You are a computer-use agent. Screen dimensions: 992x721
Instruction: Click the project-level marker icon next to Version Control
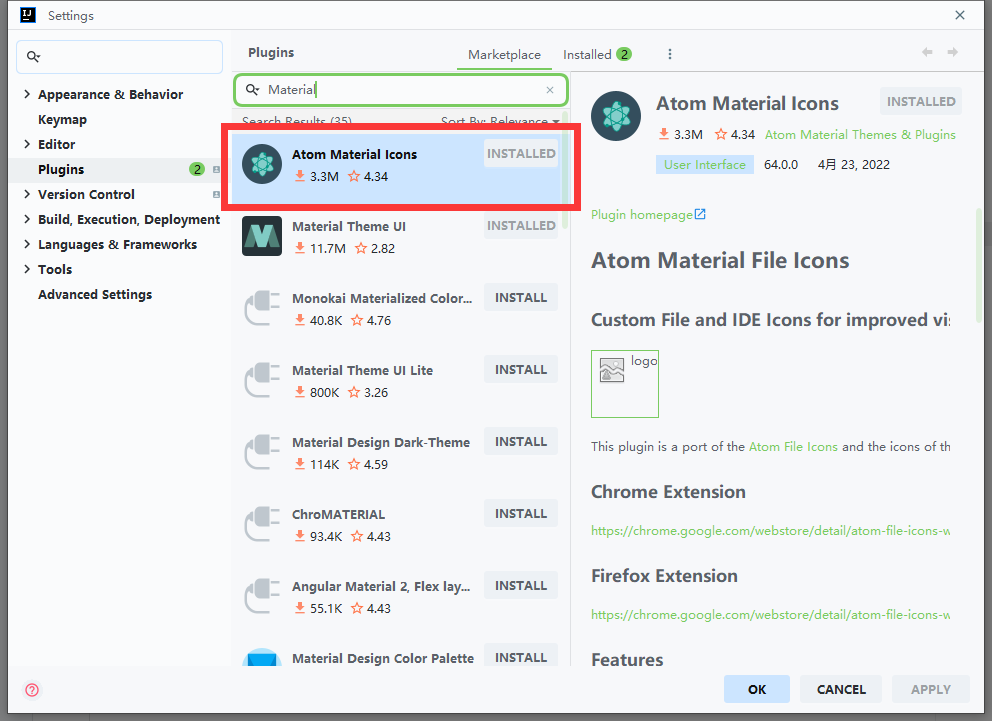tap(216, 195)
